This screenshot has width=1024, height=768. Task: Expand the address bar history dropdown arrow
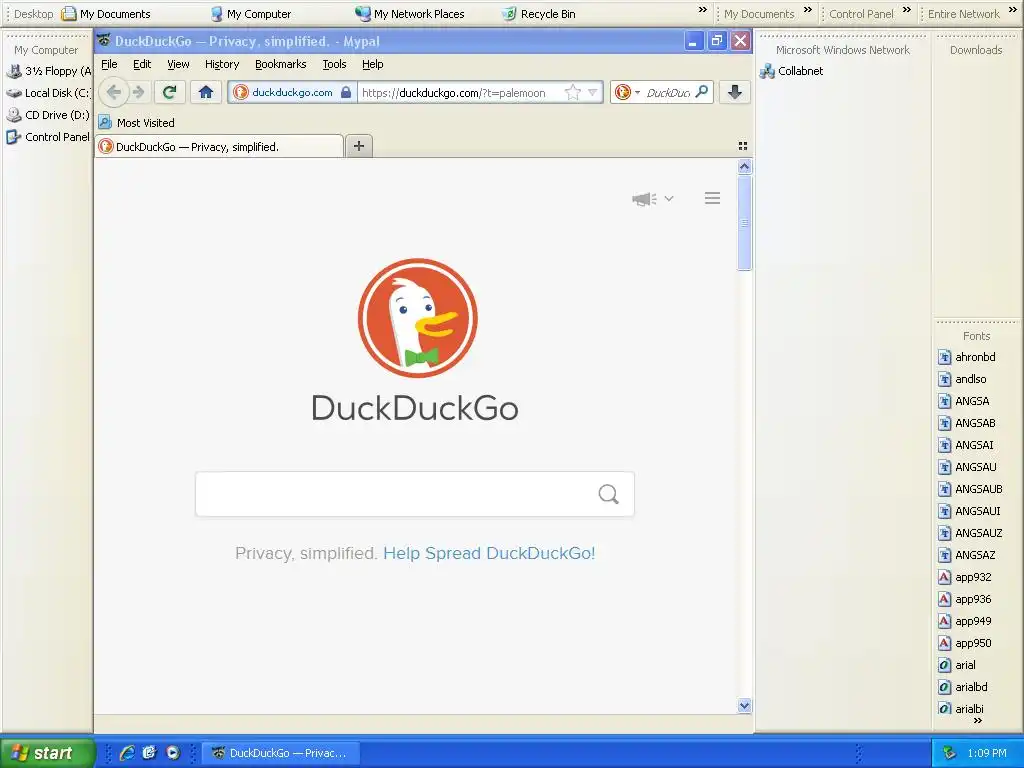click(592, 92)
